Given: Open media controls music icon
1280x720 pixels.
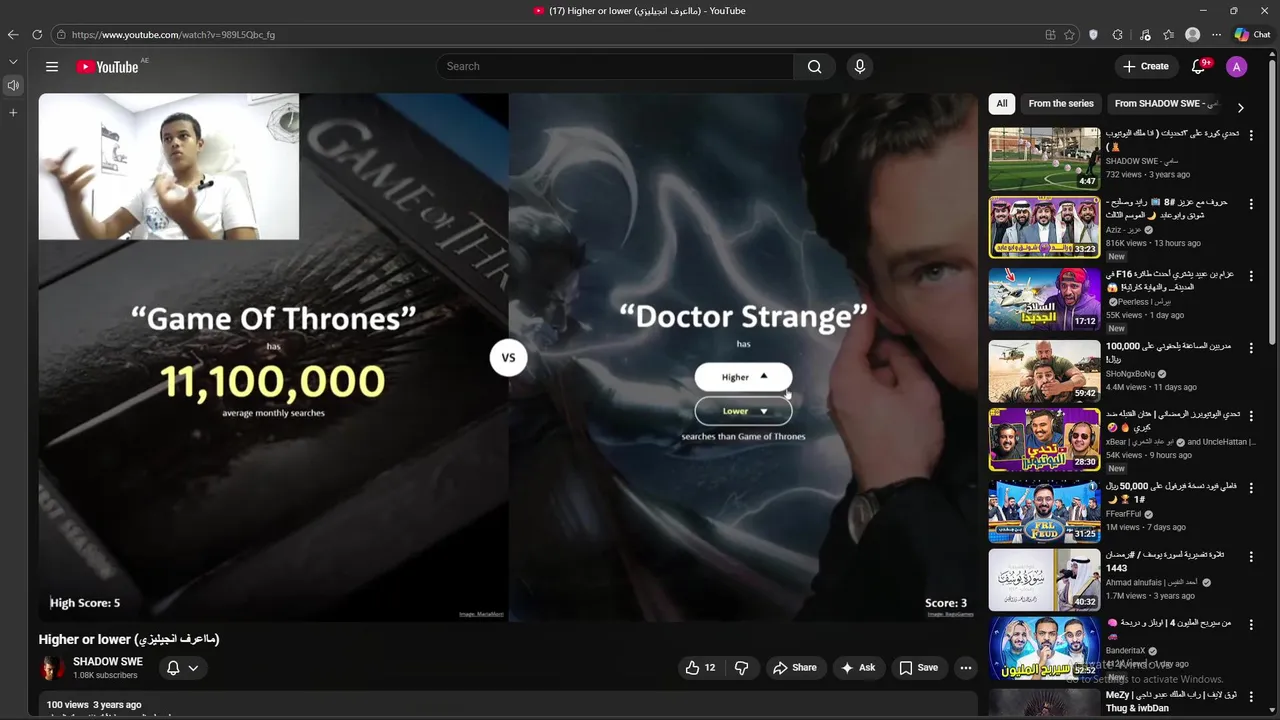Looking at the screenshot, I should point(1144,34).
